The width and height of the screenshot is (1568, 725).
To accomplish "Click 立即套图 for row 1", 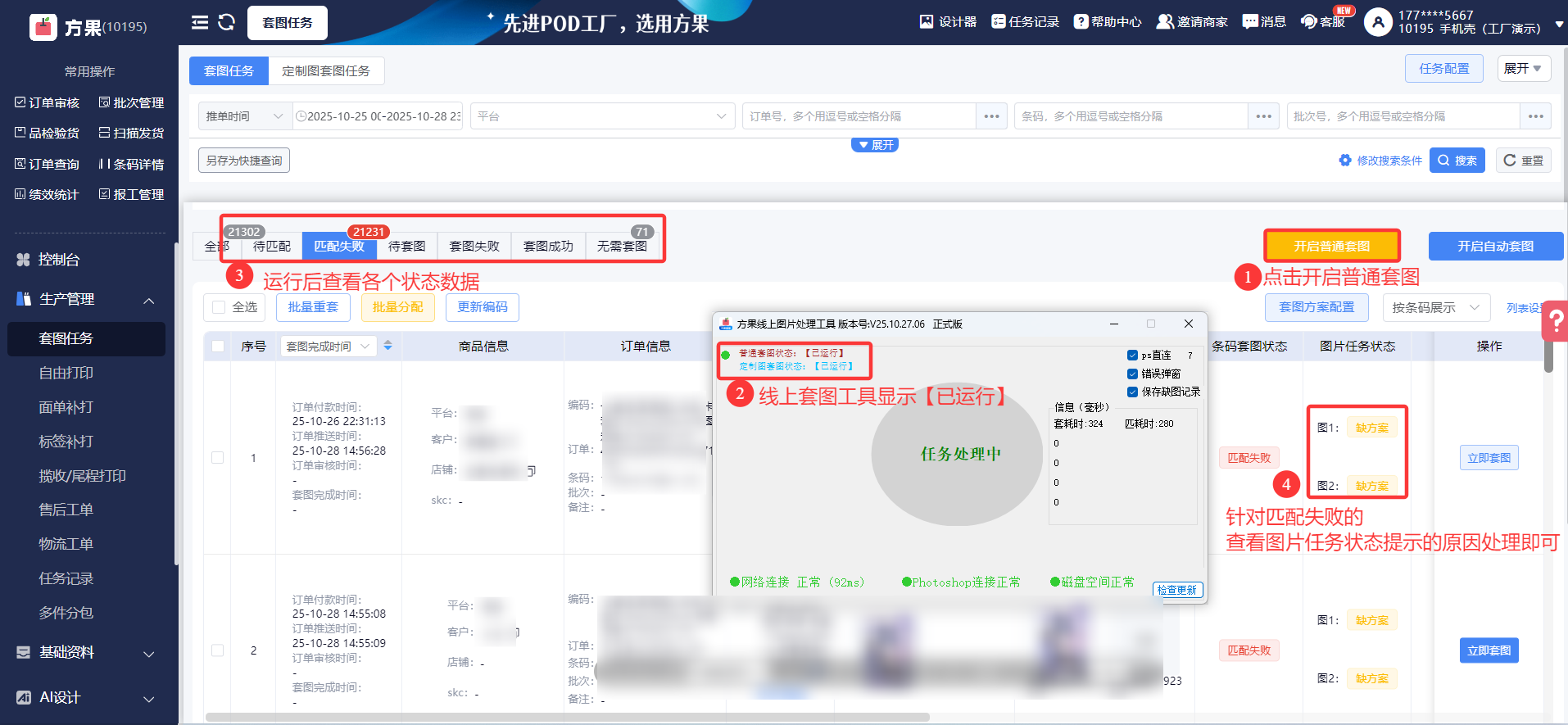I will pos(1489,458).
